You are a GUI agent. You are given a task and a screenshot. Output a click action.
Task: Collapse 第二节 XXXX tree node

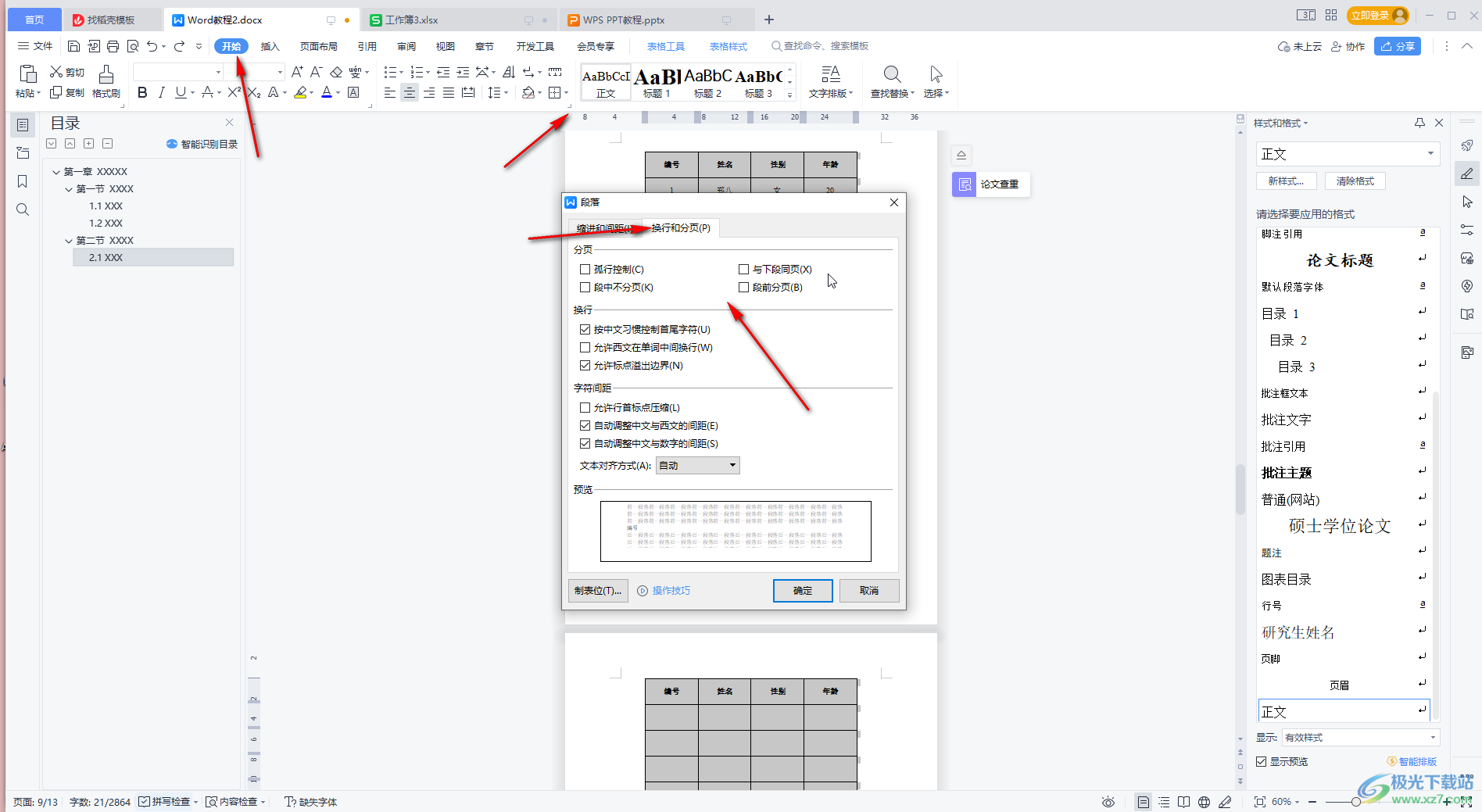(x=69, y=241)
